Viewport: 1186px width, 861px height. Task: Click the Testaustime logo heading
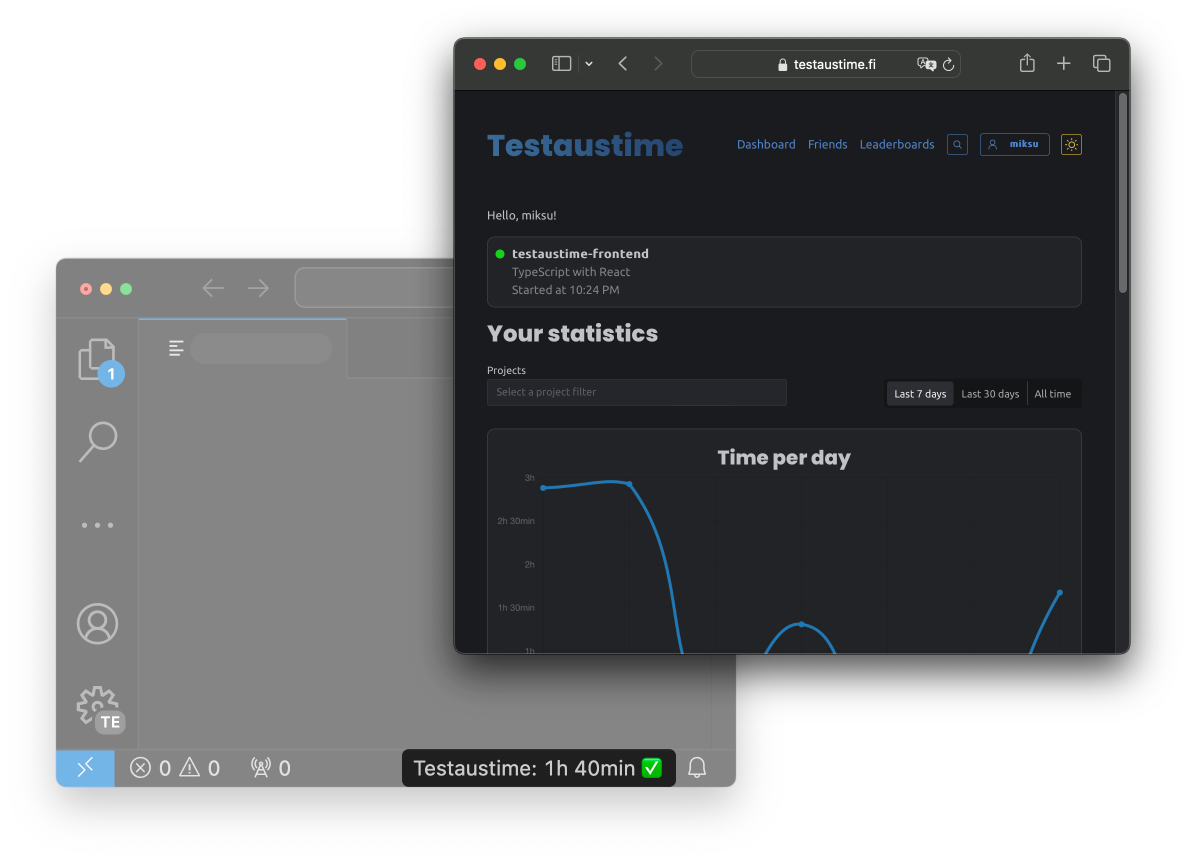tap(585, 145)
